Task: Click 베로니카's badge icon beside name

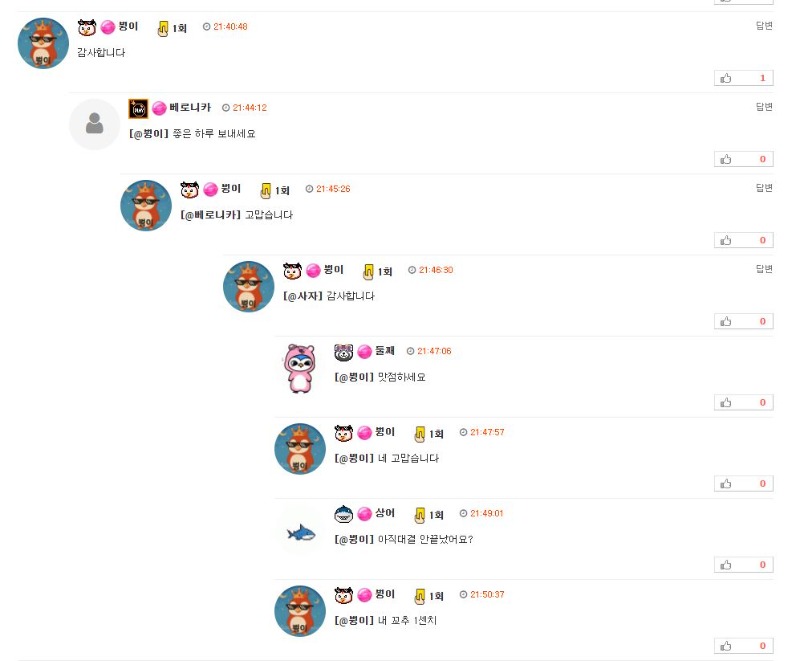Action: [138, 109]
